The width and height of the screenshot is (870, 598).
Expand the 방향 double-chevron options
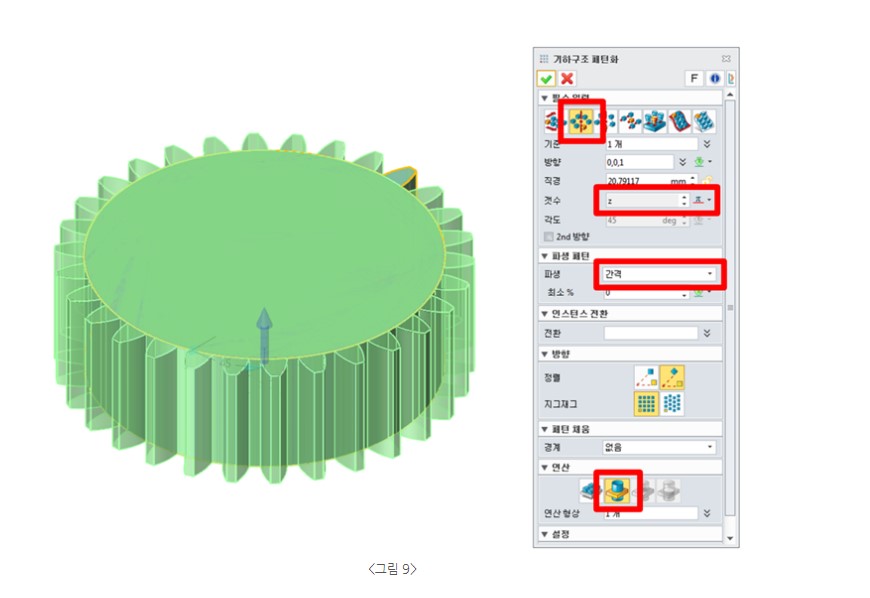point(683,163)
